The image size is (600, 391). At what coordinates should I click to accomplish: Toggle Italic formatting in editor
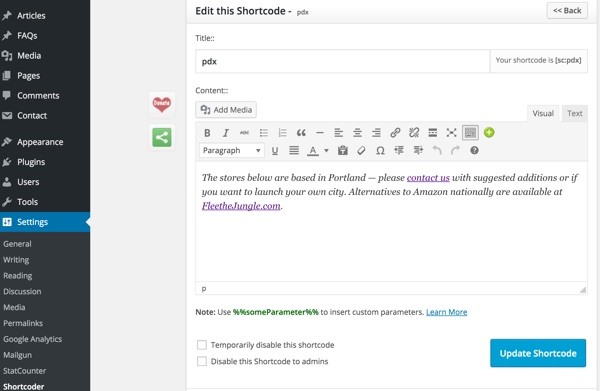point(225,133)
